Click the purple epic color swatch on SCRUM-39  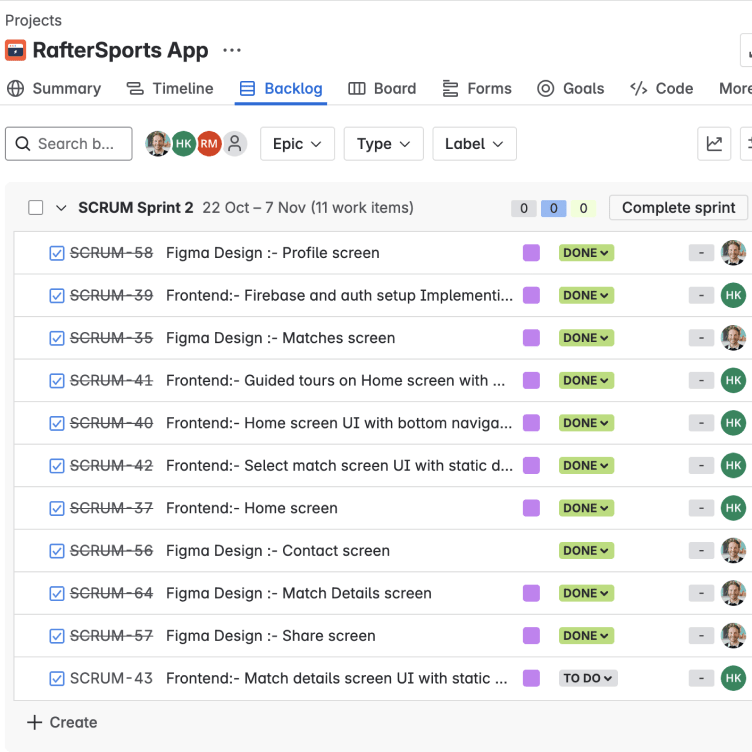pos(531,295)
